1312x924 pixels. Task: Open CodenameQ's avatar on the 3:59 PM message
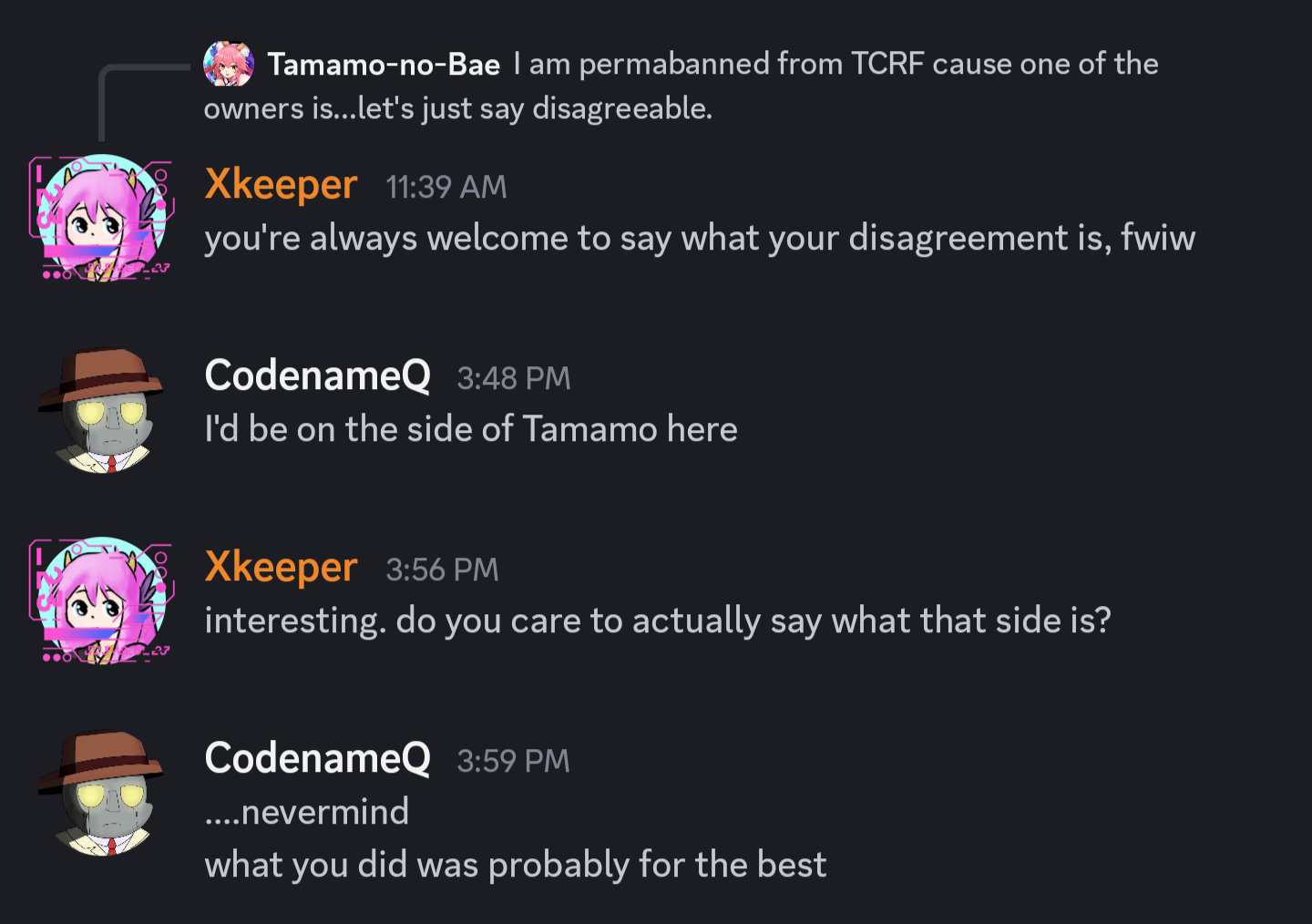101,792
